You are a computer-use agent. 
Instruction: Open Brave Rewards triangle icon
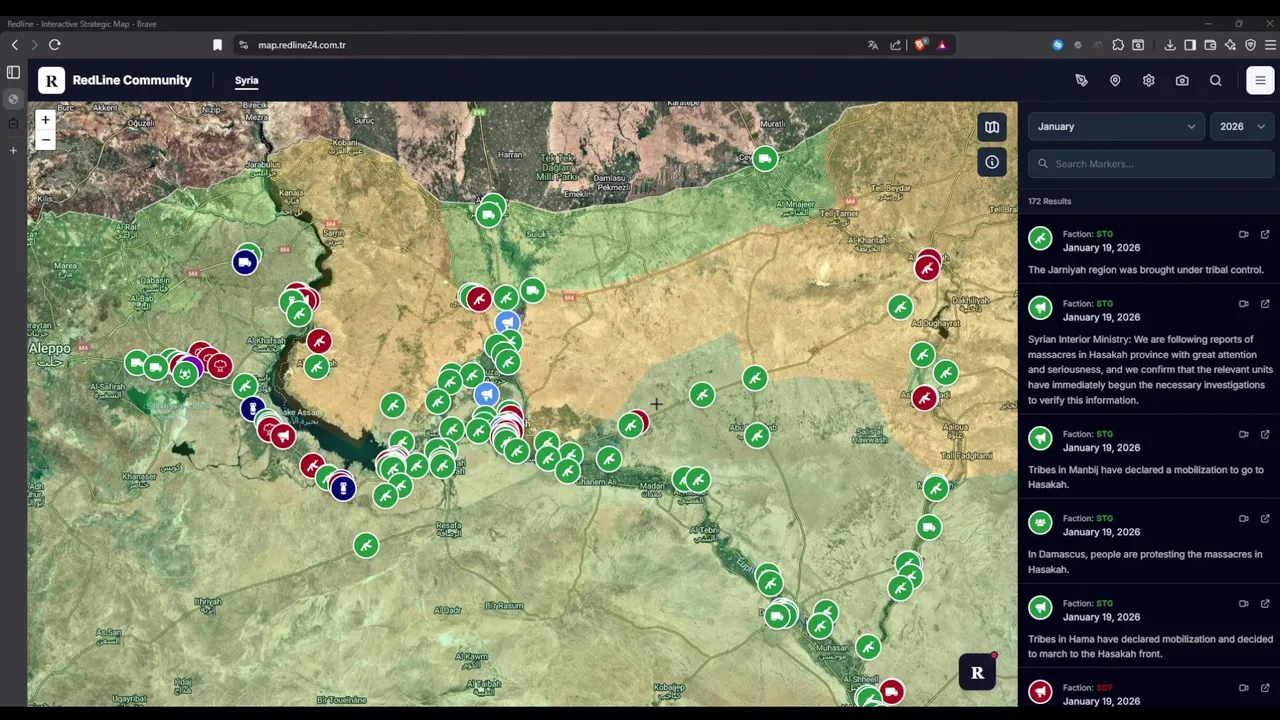click(942, 45)
